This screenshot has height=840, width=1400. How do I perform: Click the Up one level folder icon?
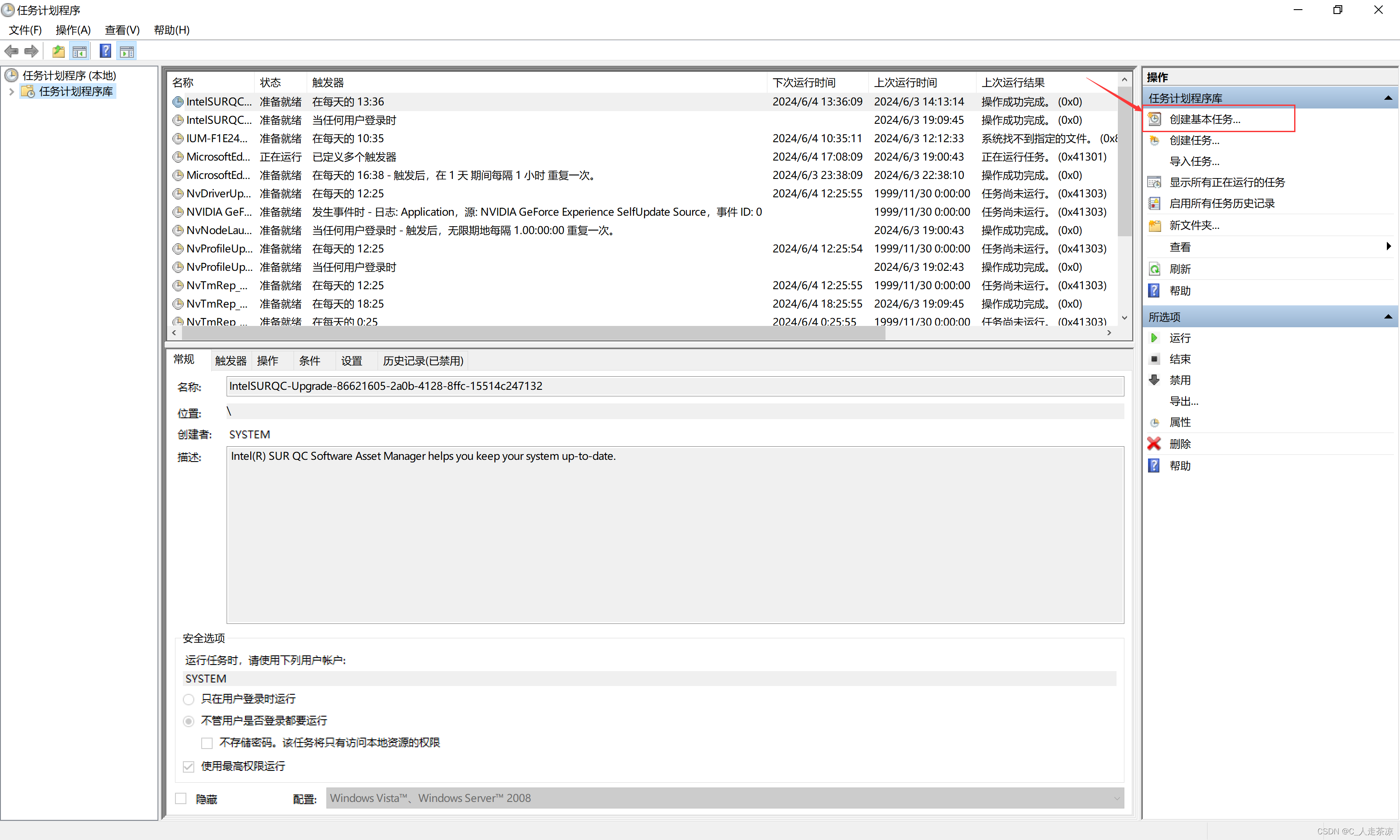(58, 52)
